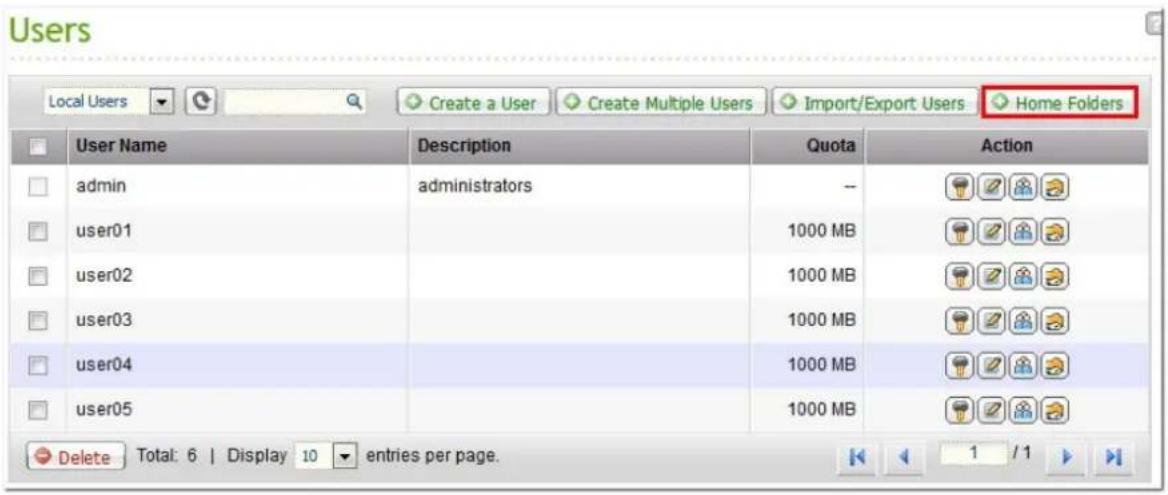
Task: Open shared folder permissions for user02
Action: (1054, 276)
